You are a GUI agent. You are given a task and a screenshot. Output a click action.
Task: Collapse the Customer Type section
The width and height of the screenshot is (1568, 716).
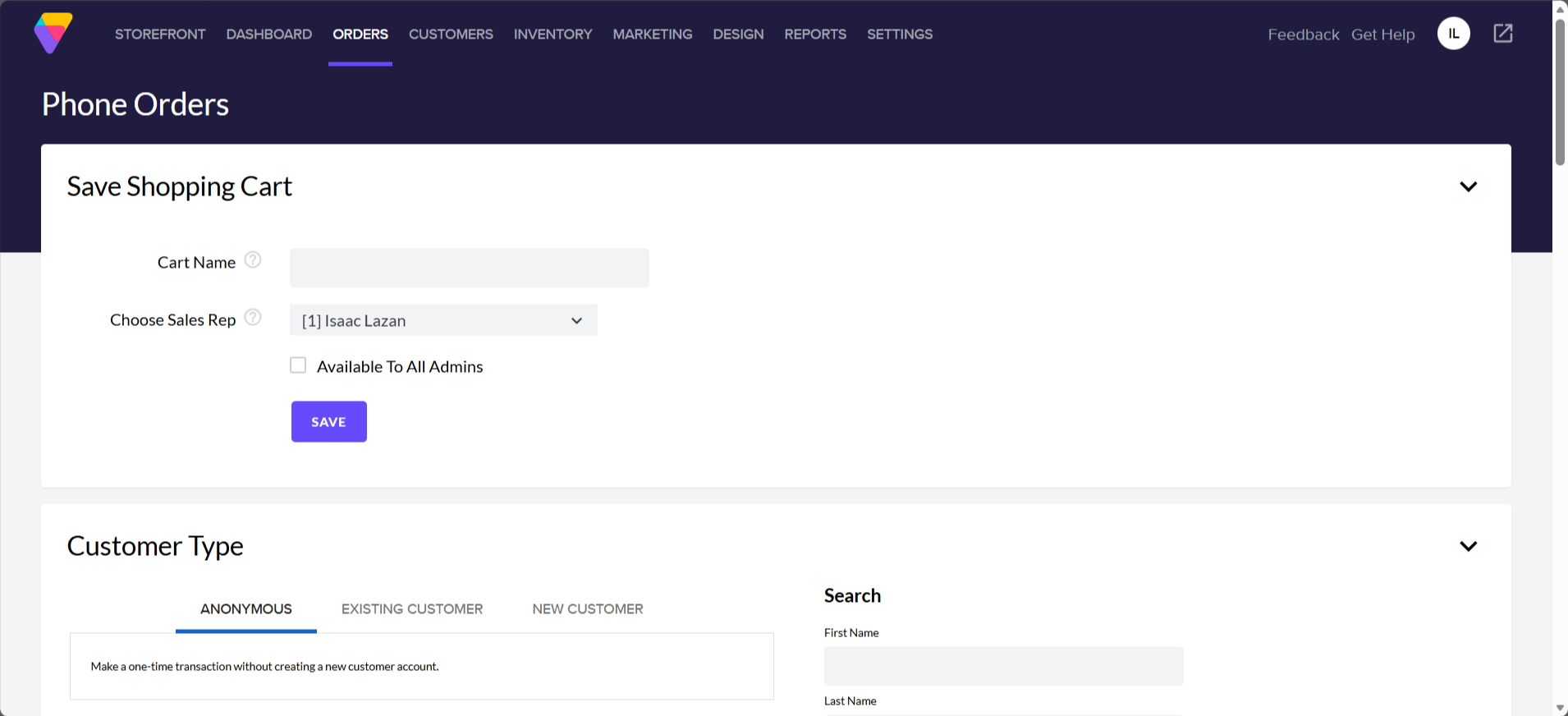[x=1468, y=546]
